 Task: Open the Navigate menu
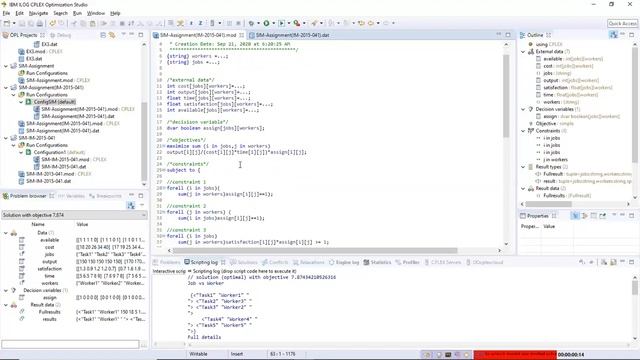[x=38, y=13]
